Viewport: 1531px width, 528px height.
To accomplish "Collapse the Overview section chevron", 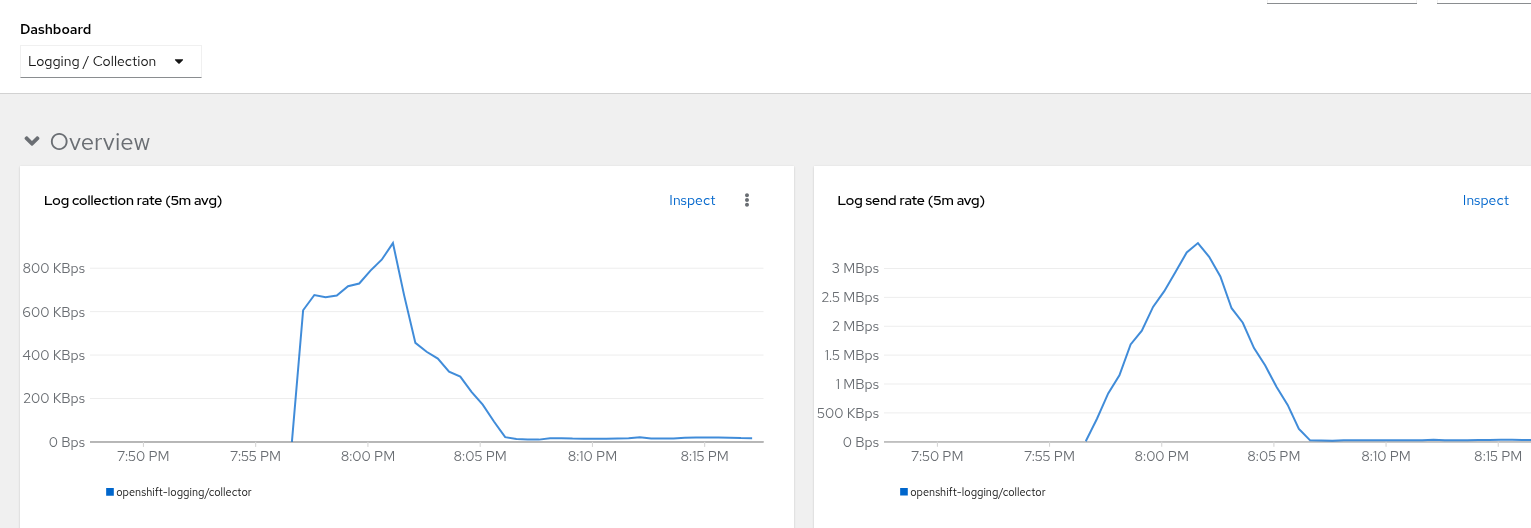I will click(32, 141).
